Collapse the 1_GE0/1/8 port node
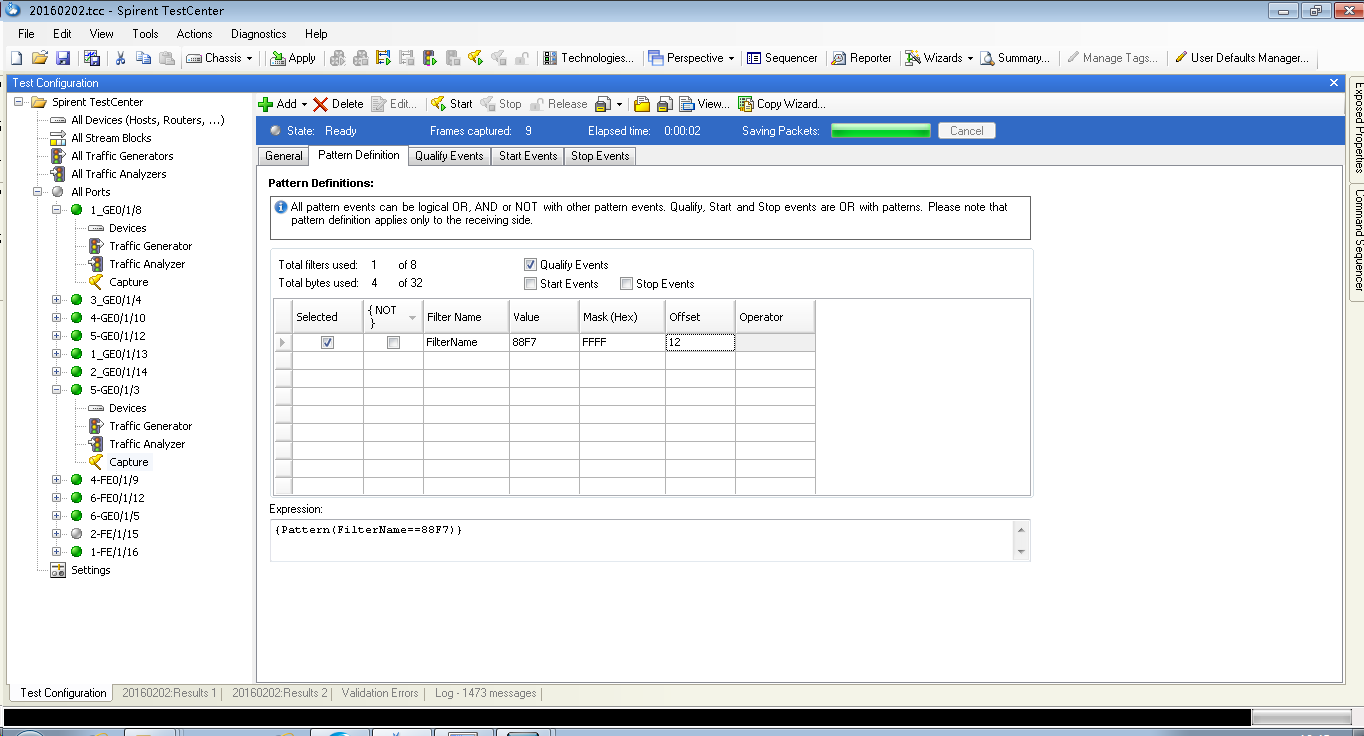The height and width of the screenshot is (736, 1364). tap(57, 210)
